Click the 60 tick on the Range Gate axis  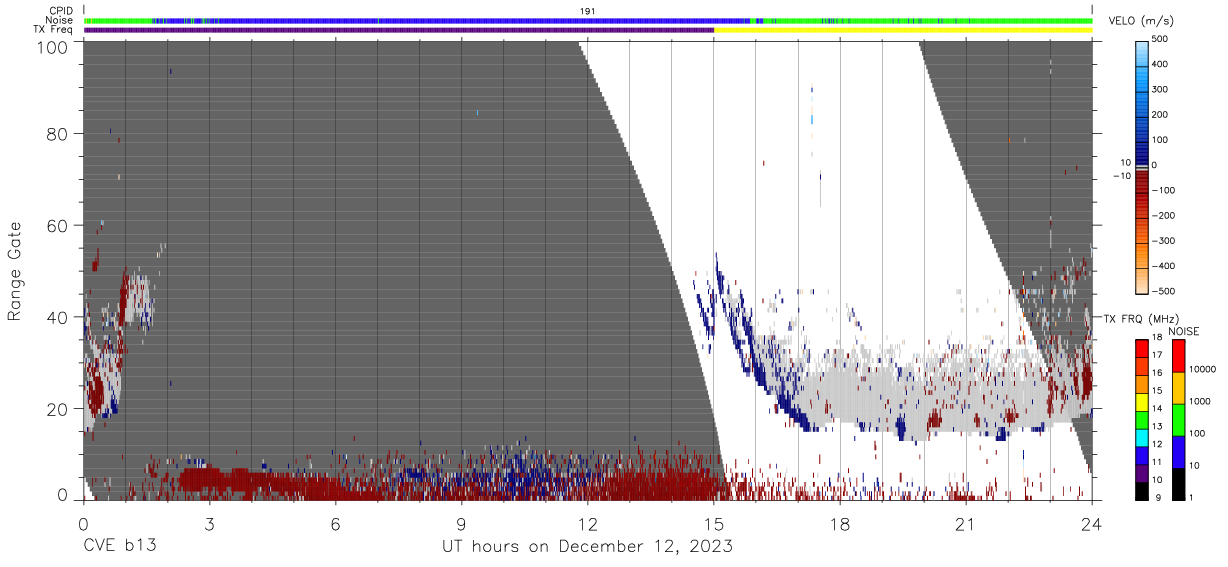(58, 226)
